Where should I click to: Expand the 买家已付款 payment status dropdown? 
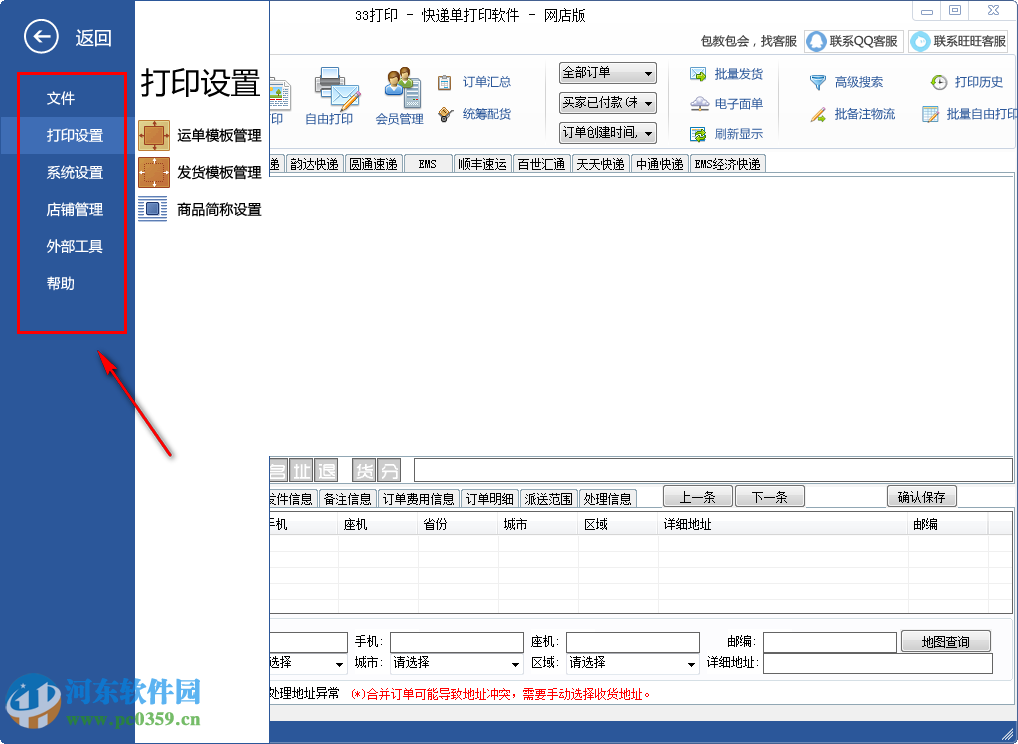(x=607, y=101)
